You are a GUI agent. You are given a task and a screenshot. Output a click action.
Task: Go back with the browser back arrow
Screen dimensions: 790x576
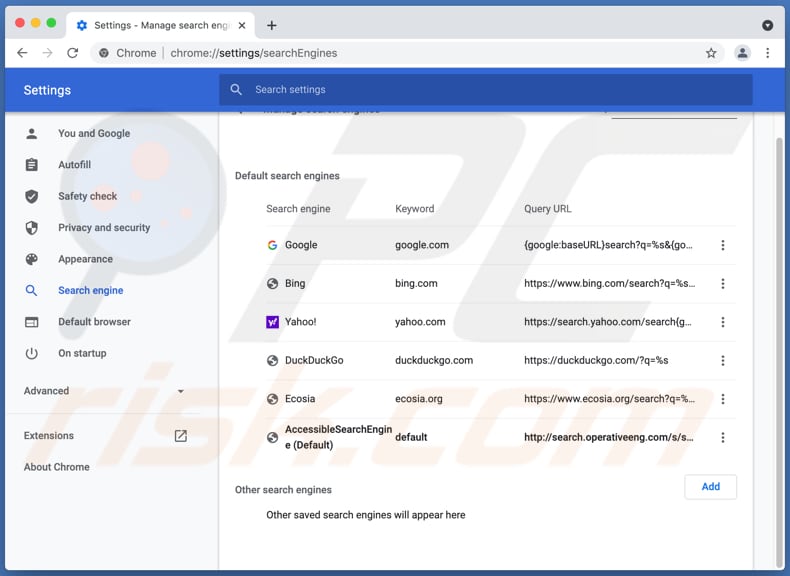22,53
